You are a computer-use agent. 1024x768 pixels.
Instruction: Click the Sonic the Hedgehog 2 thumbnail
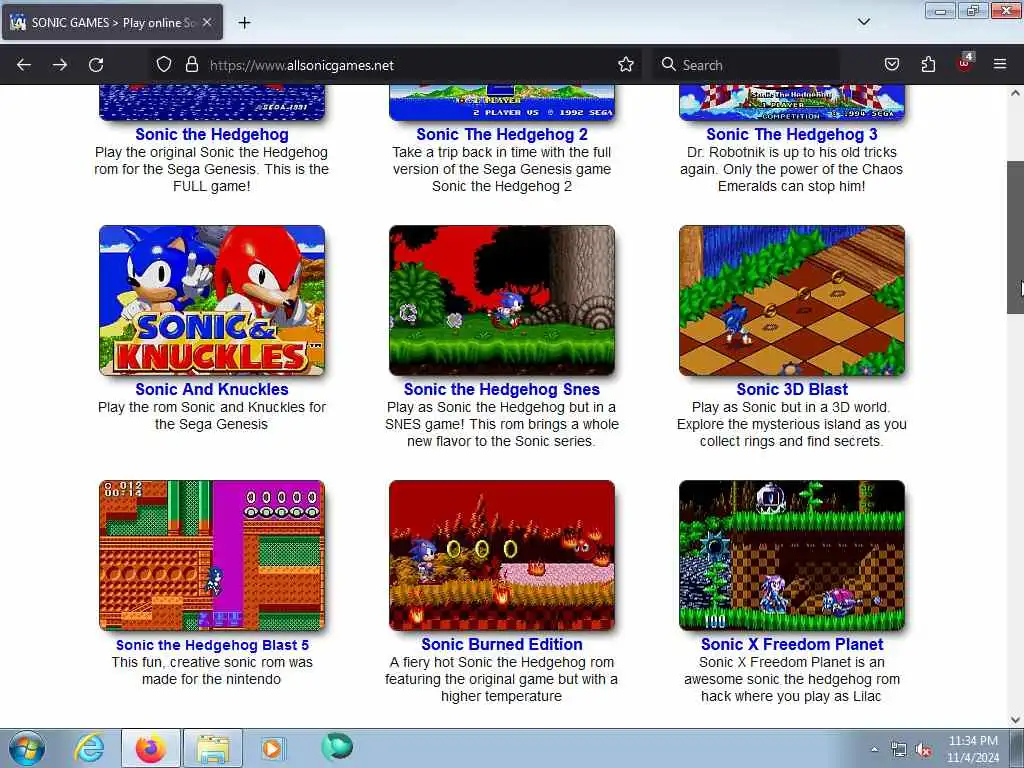click(502, 103)
